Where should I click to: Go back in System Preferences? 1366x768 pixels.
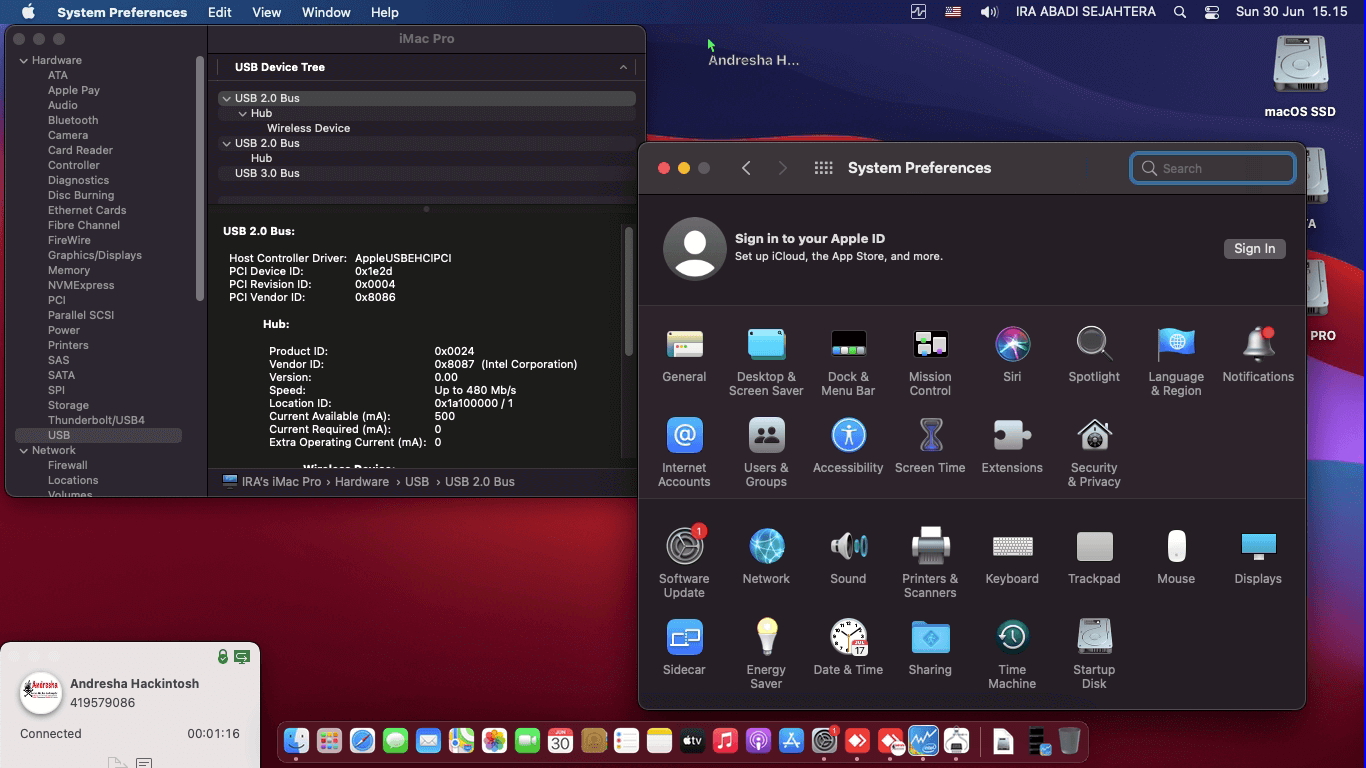pyautogui.click(x=746, y=168)
